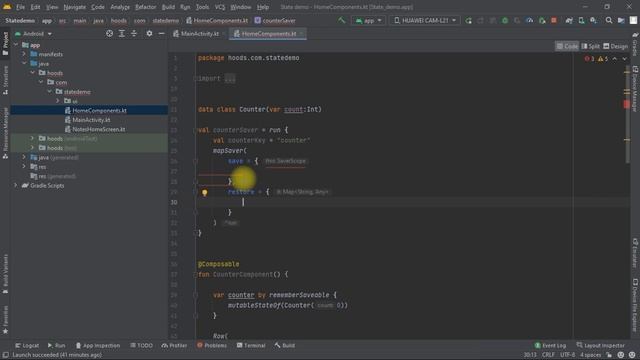Toggle the Device File Explorer stripe button

point(635,305)
